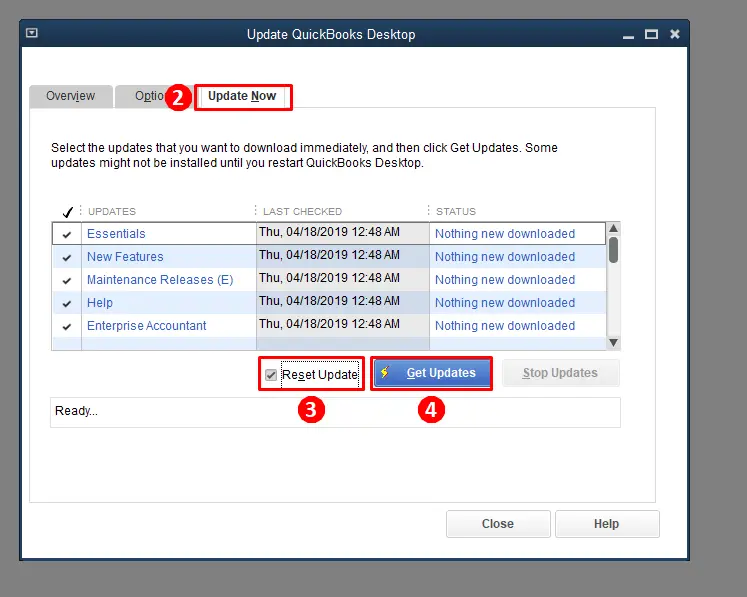Minimize the Update QuickBooks Desktop window
The width and height of the screenshot is (747, 597).
pos(628,35)
